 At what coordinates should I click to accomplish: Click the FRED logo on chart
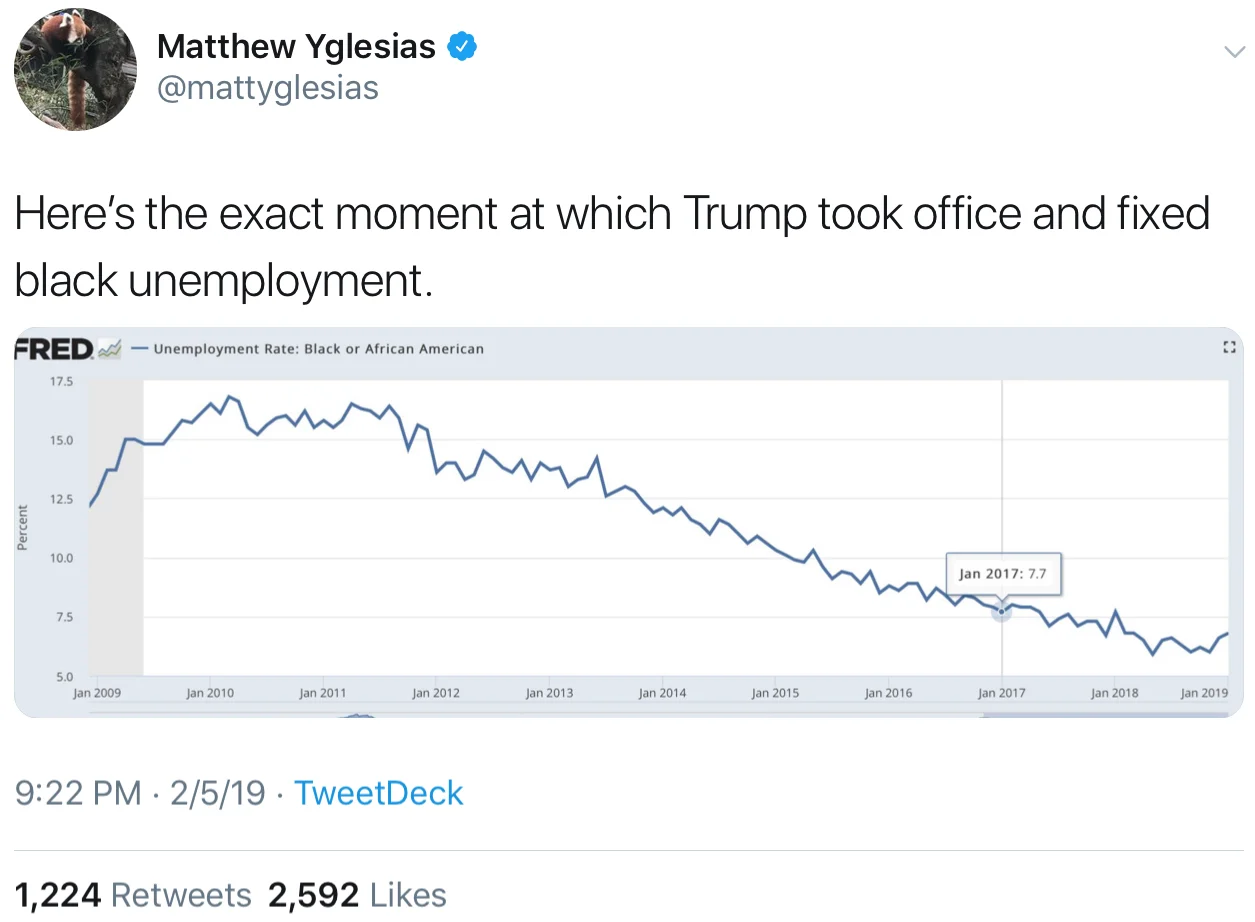pyautogui.click(x=54, y=348)
